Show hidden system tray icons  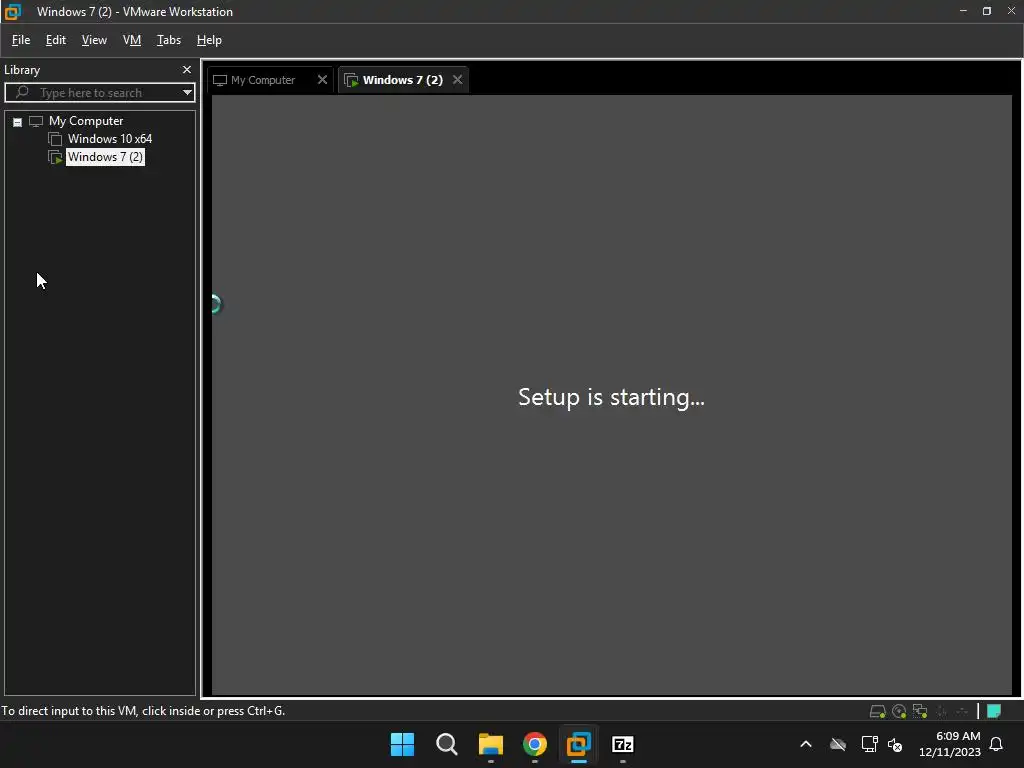(x=806, y=744)
